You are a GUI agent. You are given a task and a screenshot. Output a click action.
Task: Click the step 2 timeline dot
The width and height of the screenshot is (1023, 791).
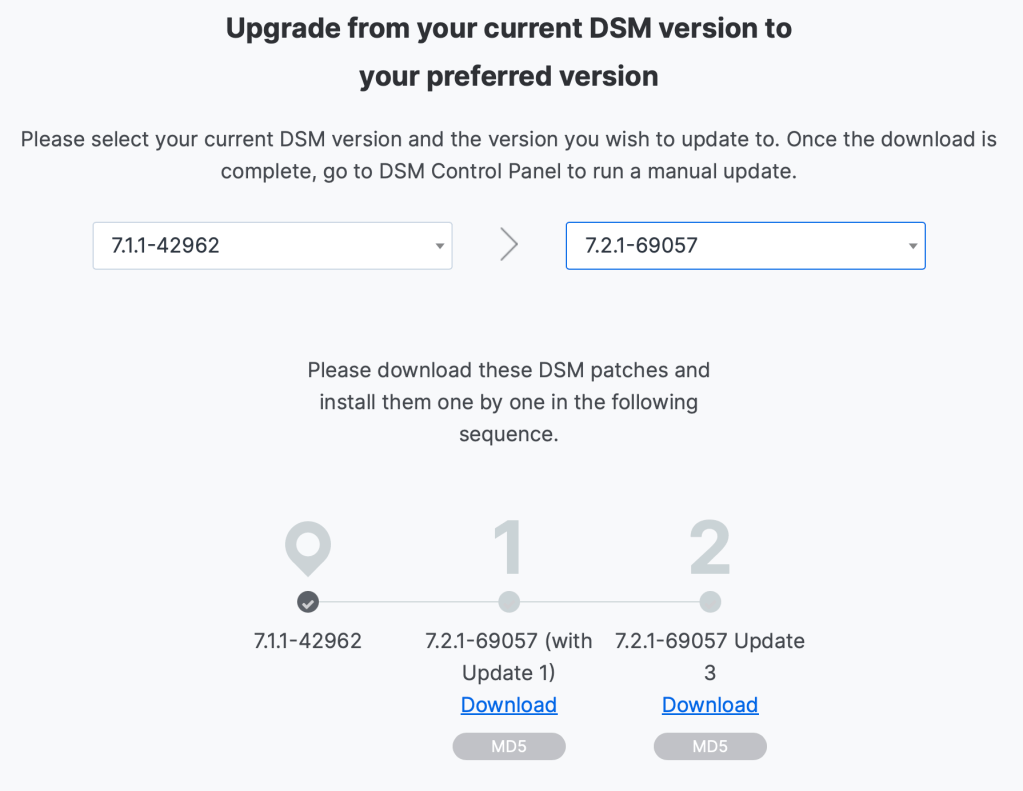tap(710, 602)
